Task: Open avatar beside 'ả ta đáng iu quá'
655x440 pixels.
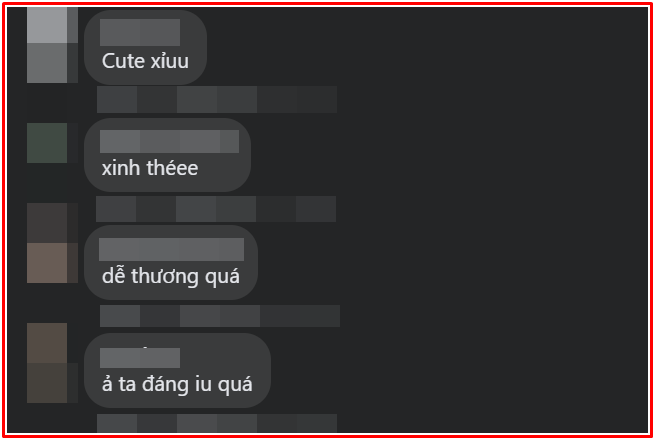Action: [x=52, y=363]
